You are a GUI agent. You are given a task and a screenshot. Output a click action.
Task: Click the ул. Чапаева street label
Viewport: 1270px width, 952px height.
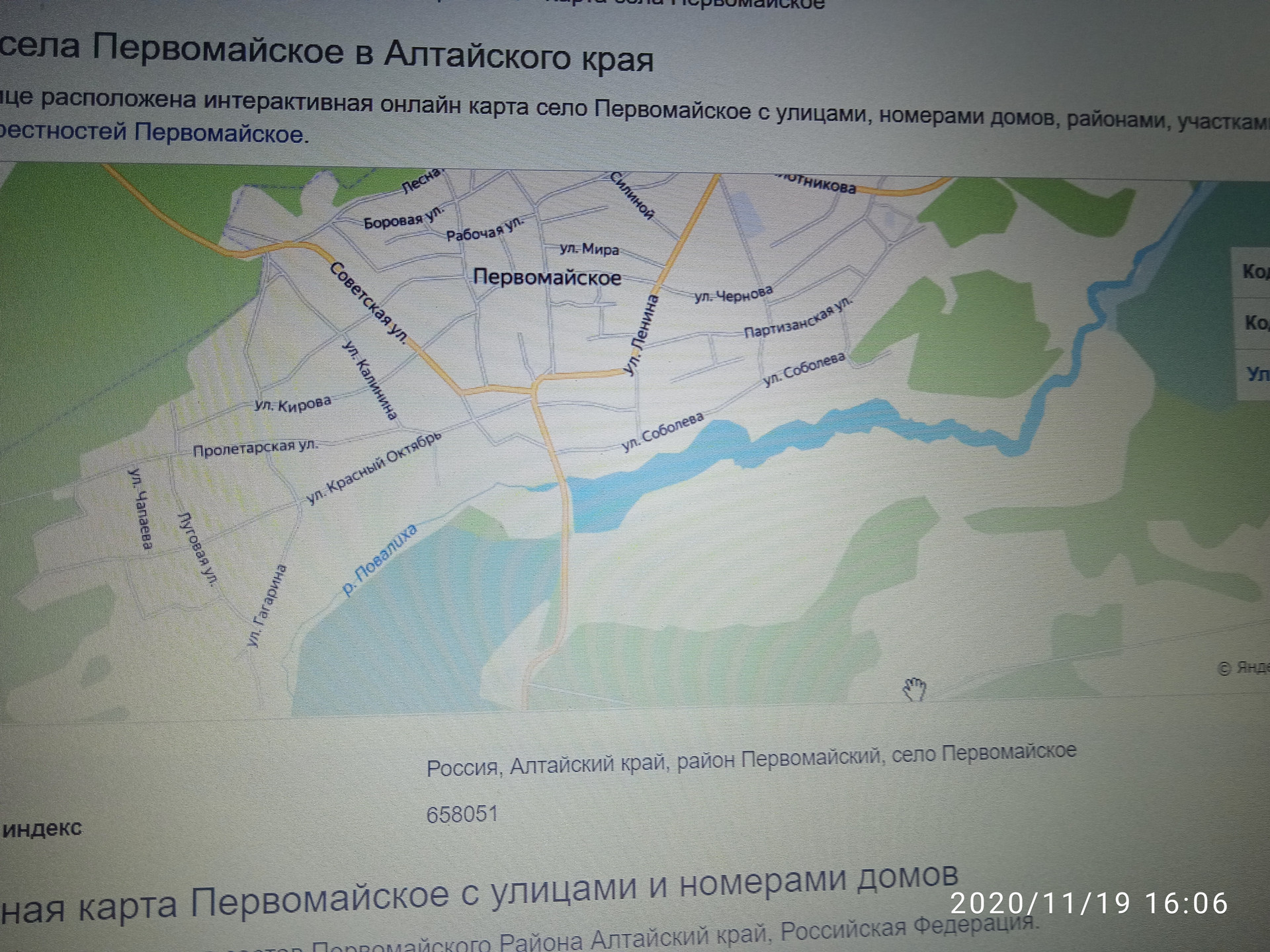pos(140,508)
